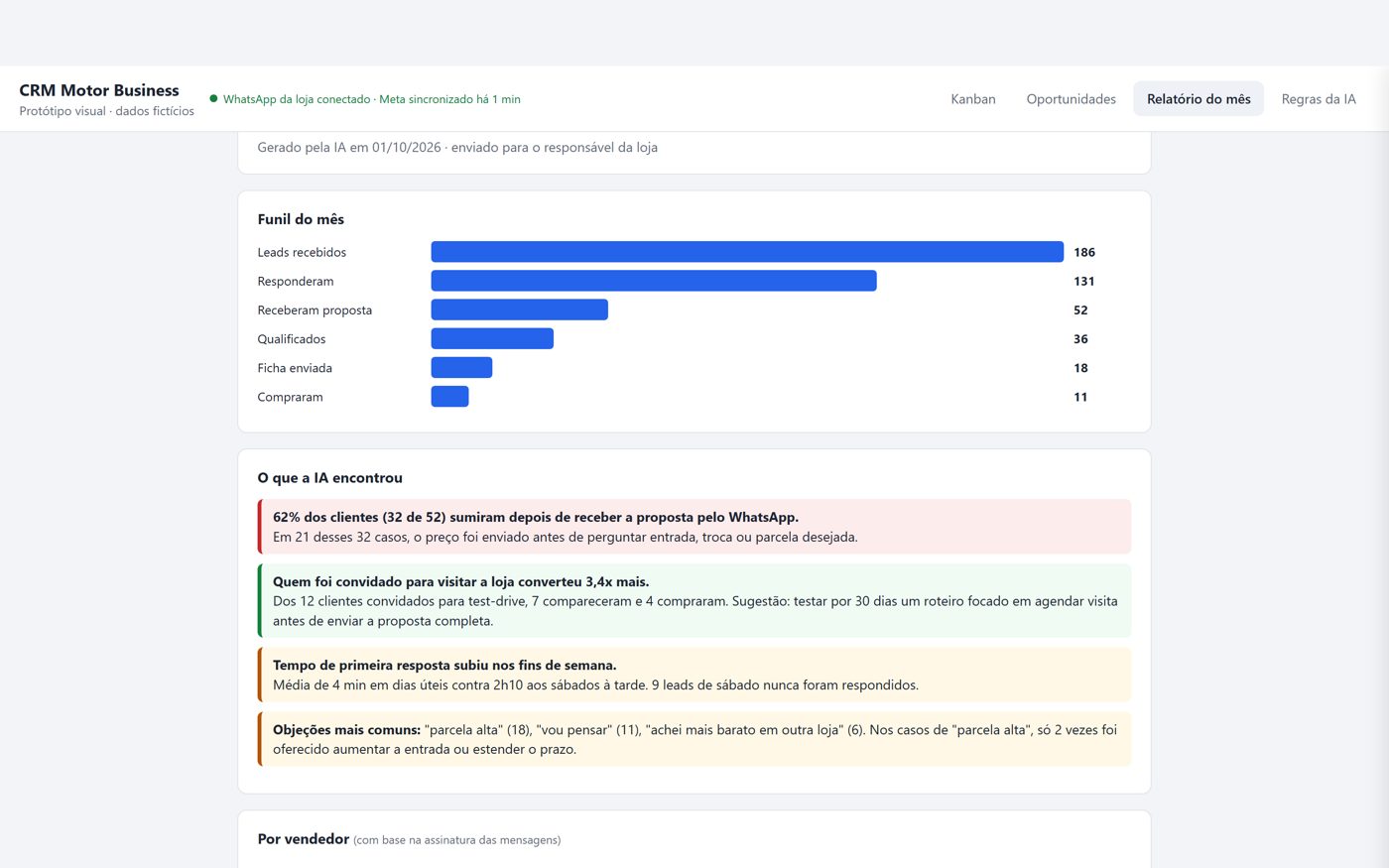Viewport: 1389px width, 868px height.
Task: Click the Compraram label
Action: (x=290, y=397)
